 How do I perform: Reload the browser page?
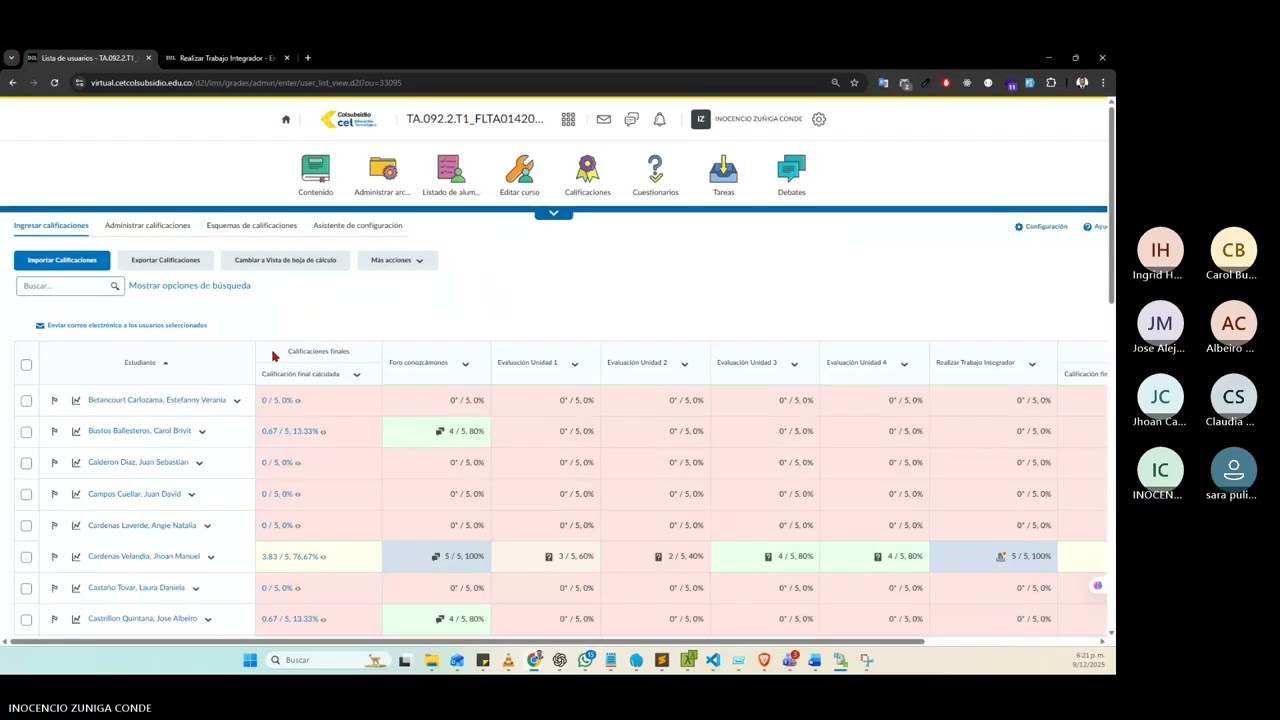pyautogui.click(x=54, y=83)
